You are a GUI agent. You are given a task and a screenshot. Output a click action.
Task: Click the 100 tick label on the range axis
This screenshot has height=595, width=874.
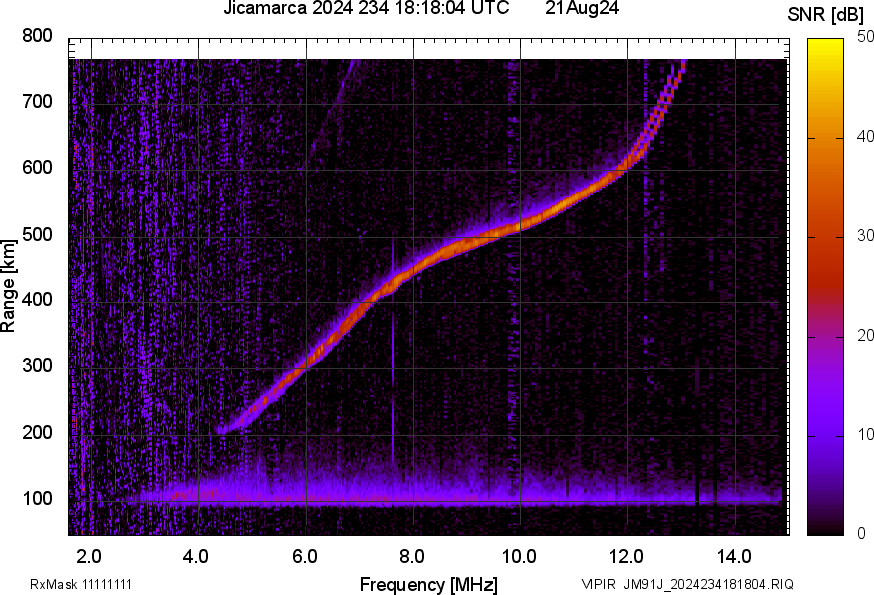click(x=37, y=498)
